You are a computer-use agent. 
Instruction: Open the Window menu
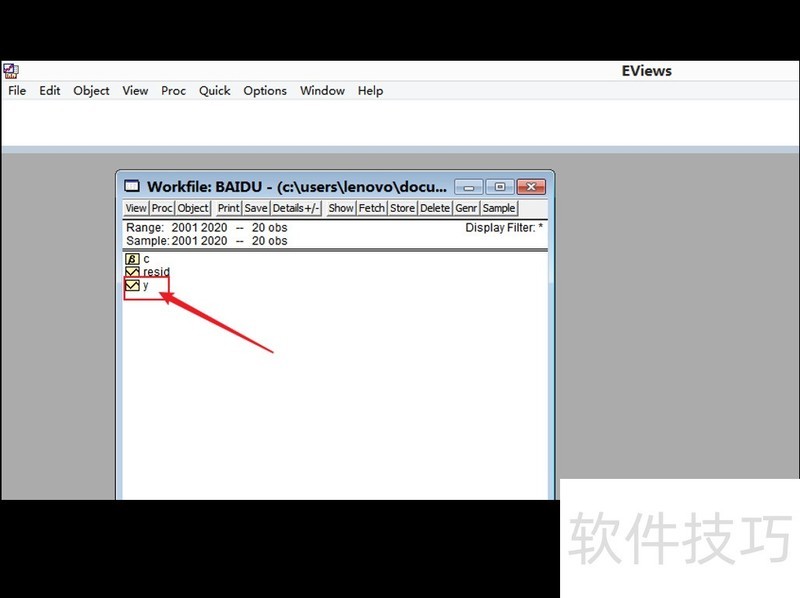pos(322,91)
